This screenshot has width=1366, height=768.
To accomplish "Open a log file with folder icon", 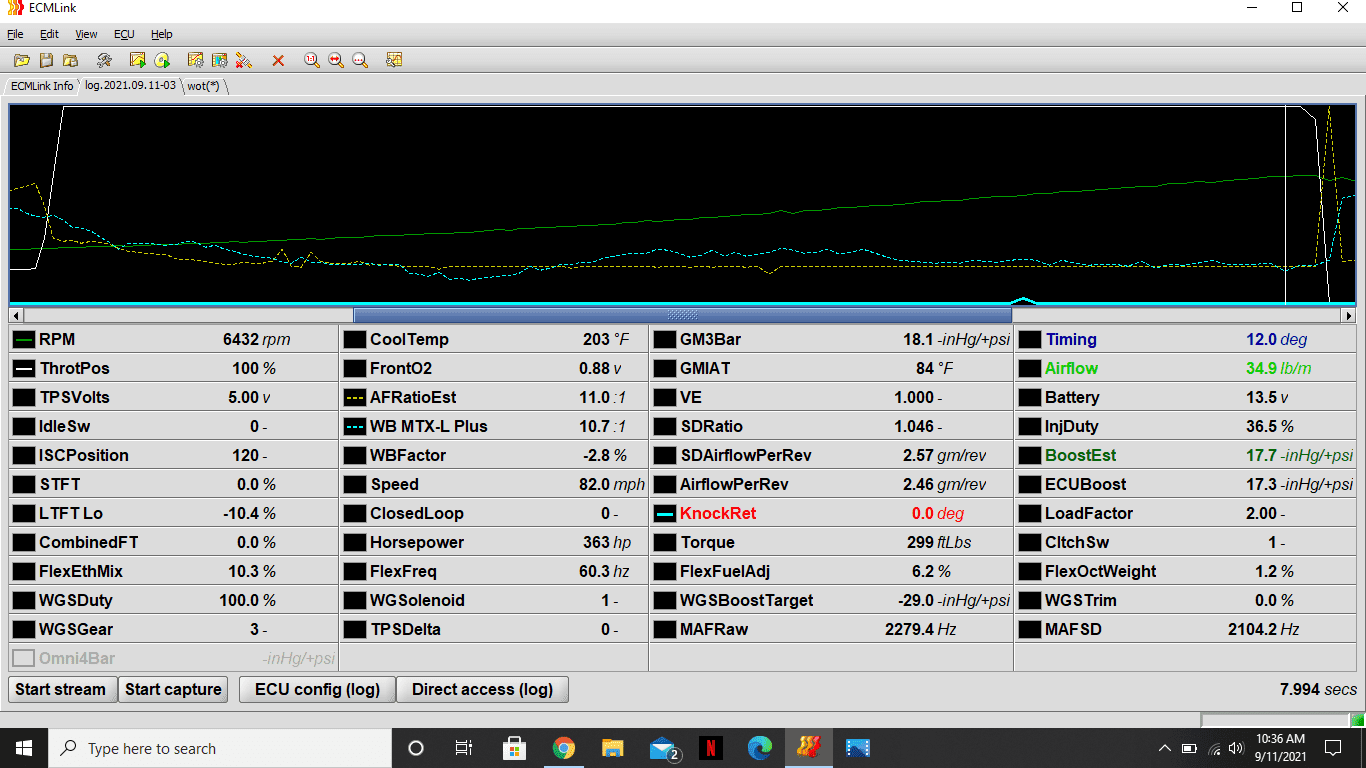I will (x=21, y=60).
